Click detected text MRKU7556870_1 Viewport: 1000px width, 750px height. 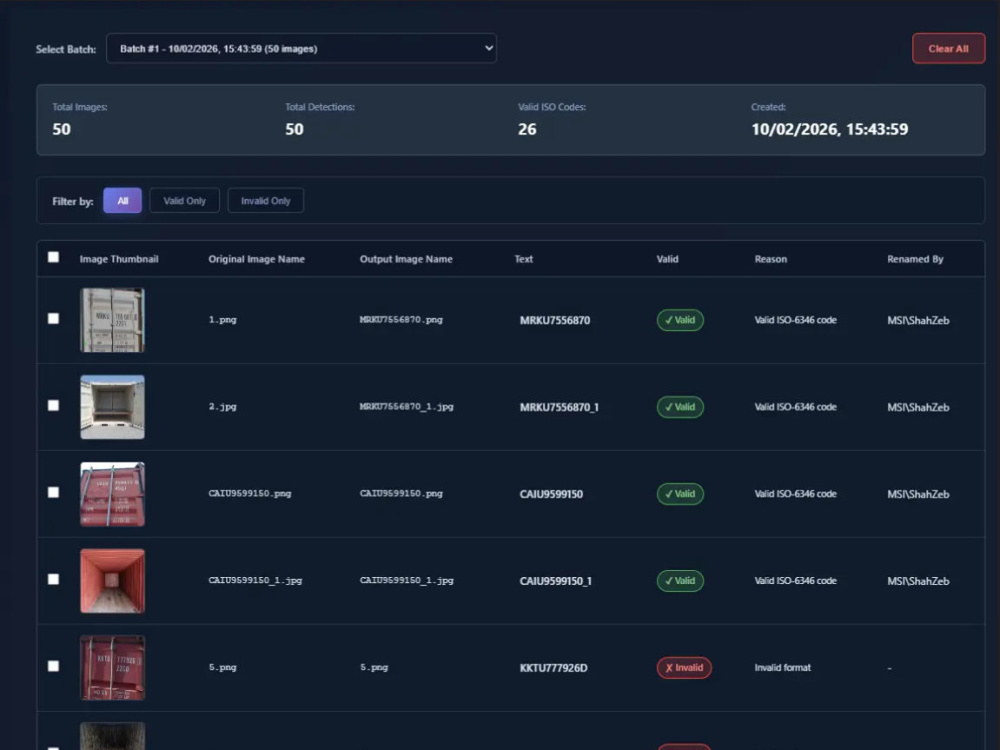[559, 407]
